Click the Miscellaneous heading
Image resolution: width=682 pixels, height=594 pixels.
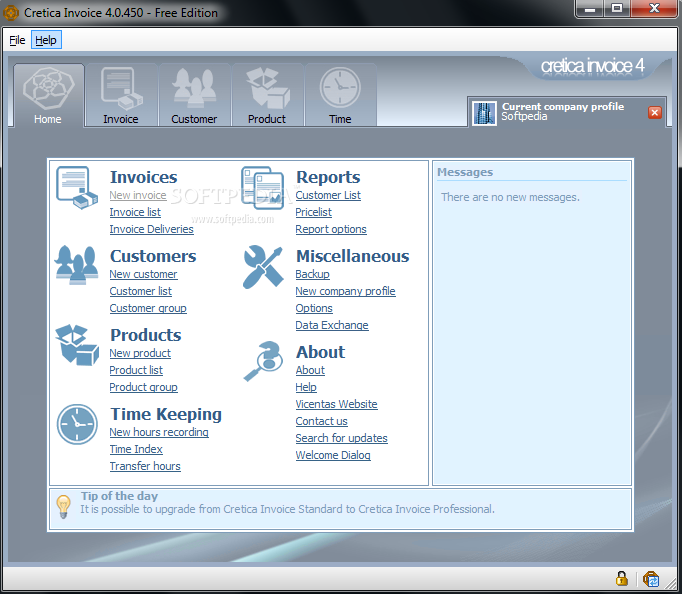pyautogui.click(x=353, y=256)
